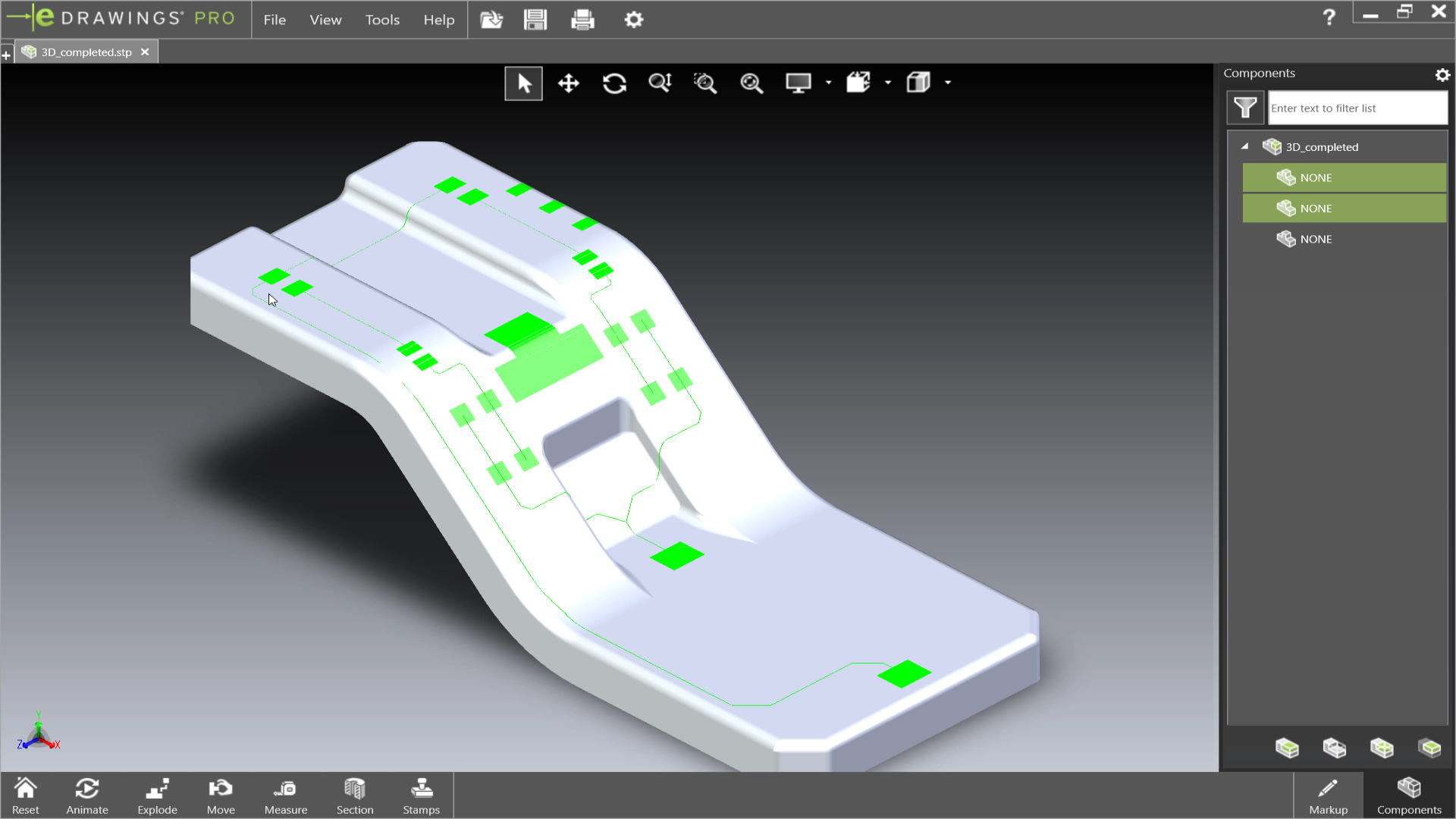Click the Zoom to Fit icon
The width and height of the screenshot is (1456, 819).
pyautogui.click(x=752, y=83)
